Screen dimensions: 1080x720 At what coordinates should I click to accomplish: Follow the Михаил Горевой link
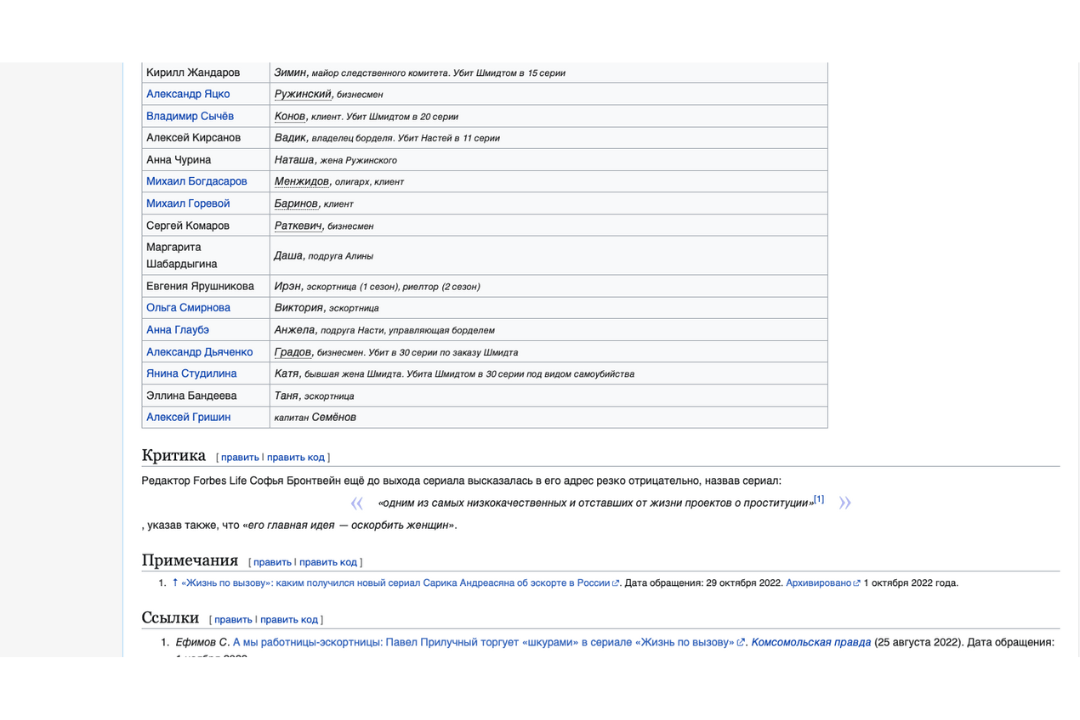click(x=188, y=203)
